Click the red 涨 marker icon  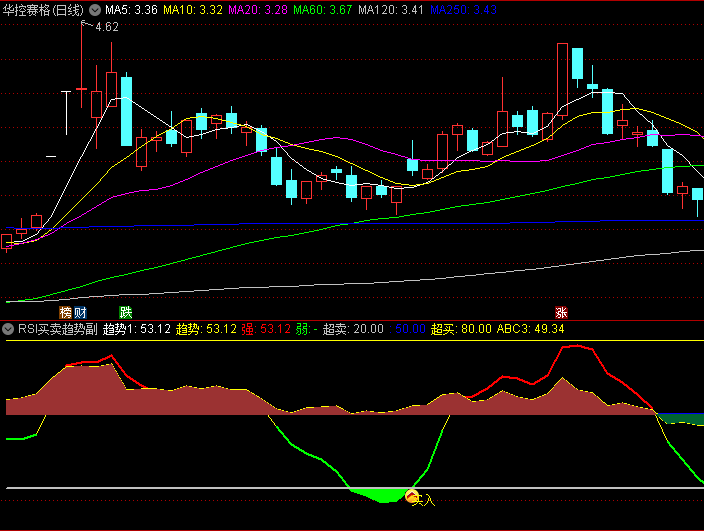561,312
